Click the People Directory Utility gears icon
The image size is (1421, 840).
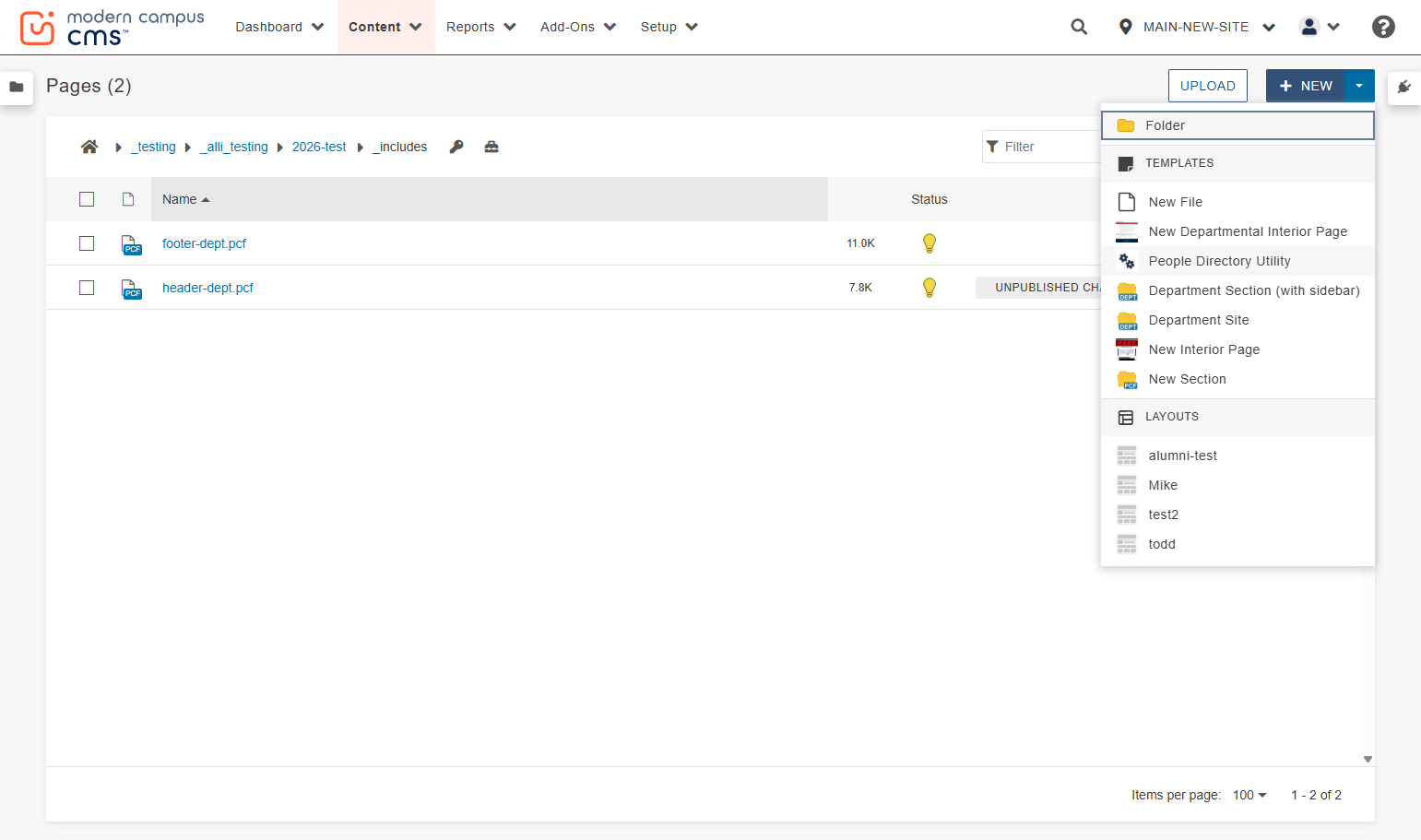[1126, 261]
